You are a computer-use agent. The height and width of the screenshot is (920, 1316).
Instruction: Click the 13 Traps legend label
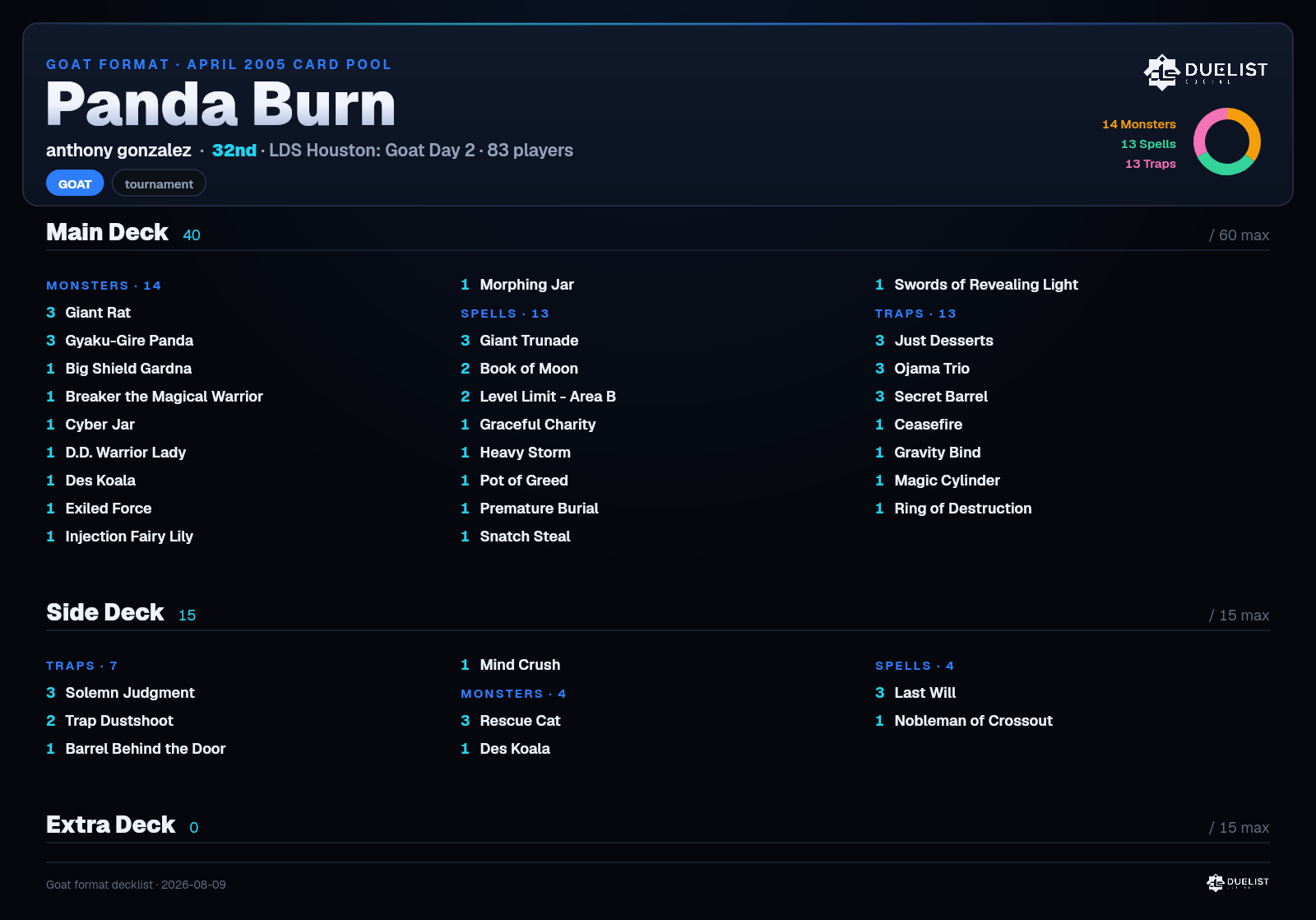(x=1151, y=164)
